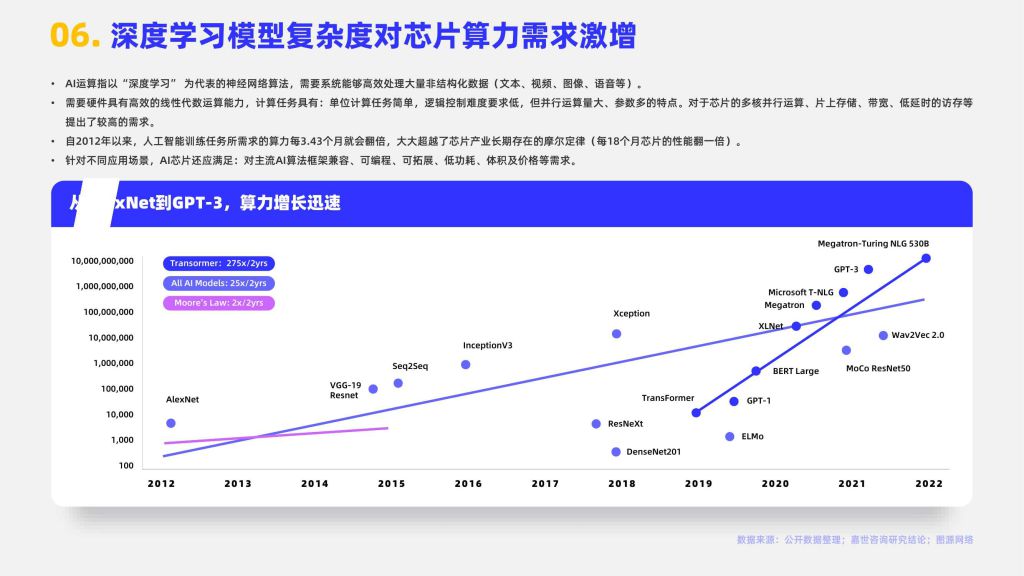Click the "BERT Large" chart label
The width and height of the screenshot is (1024, 576).
[795, 371]
